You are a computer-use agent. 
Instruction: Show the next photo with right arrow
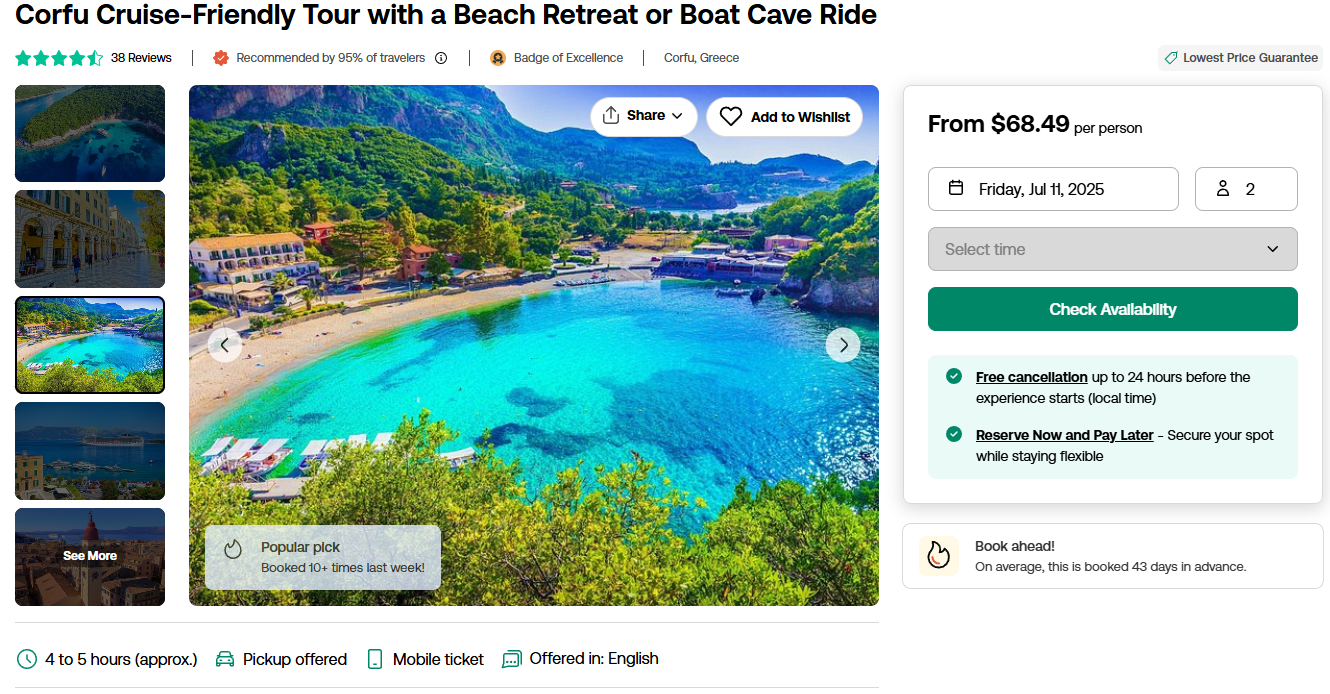pos(843,345)
